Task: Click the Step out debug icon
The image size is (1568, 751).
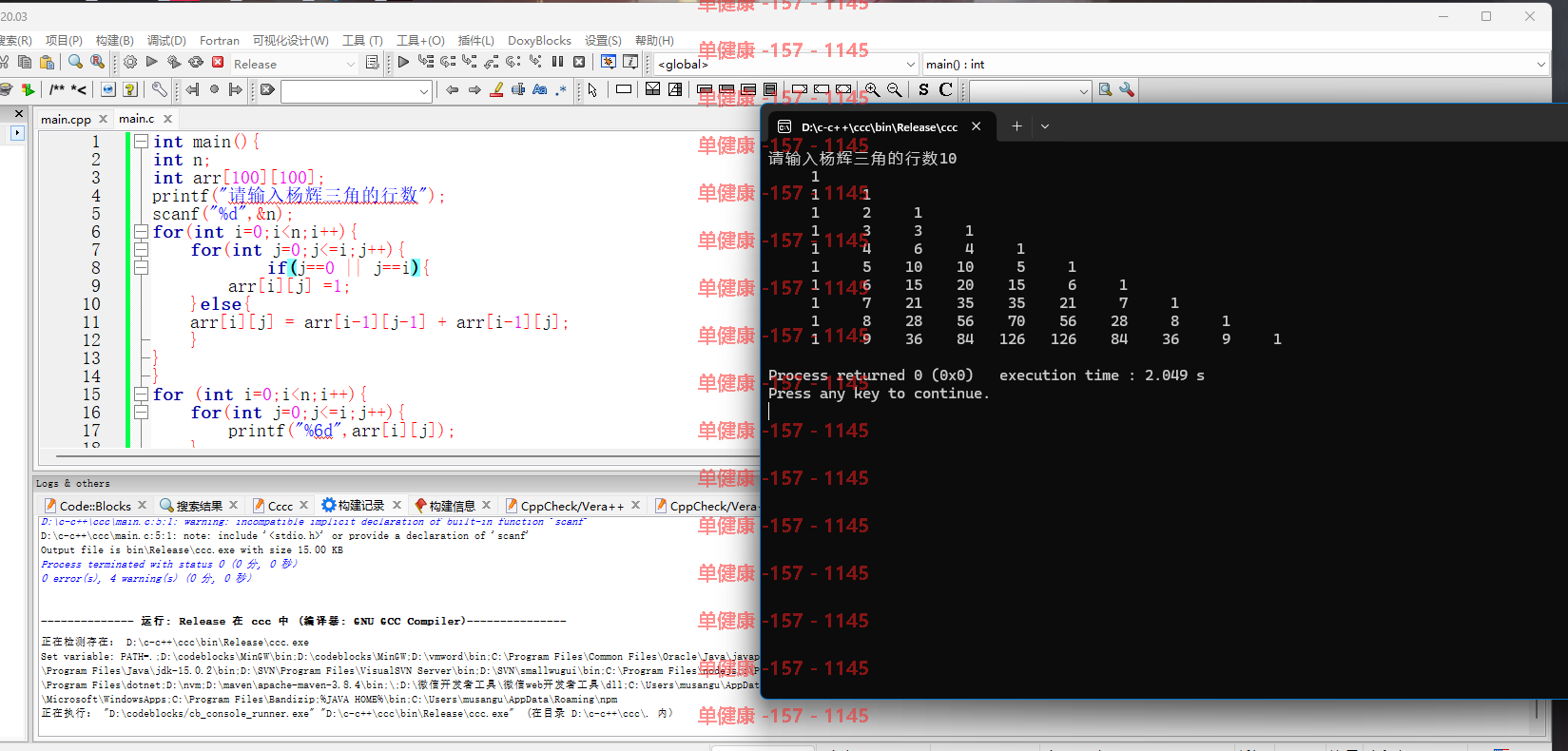Action: (491, 63)
